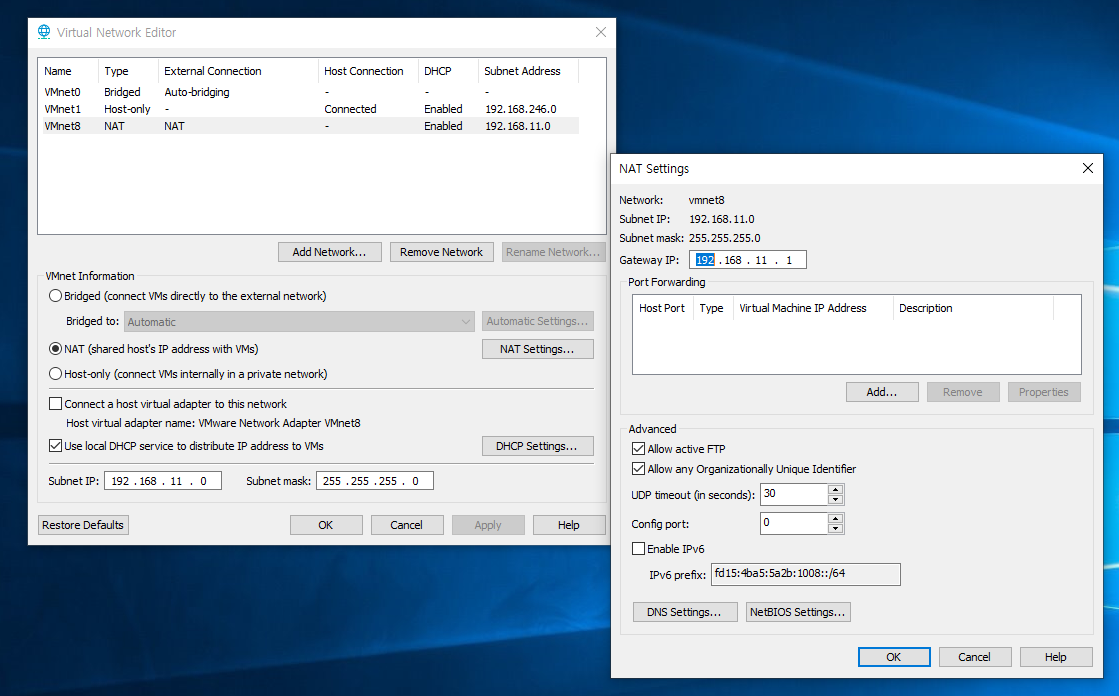Uncheck Allow active FTP
Screen dimensions: 1119x696
[x=639, y=449]
